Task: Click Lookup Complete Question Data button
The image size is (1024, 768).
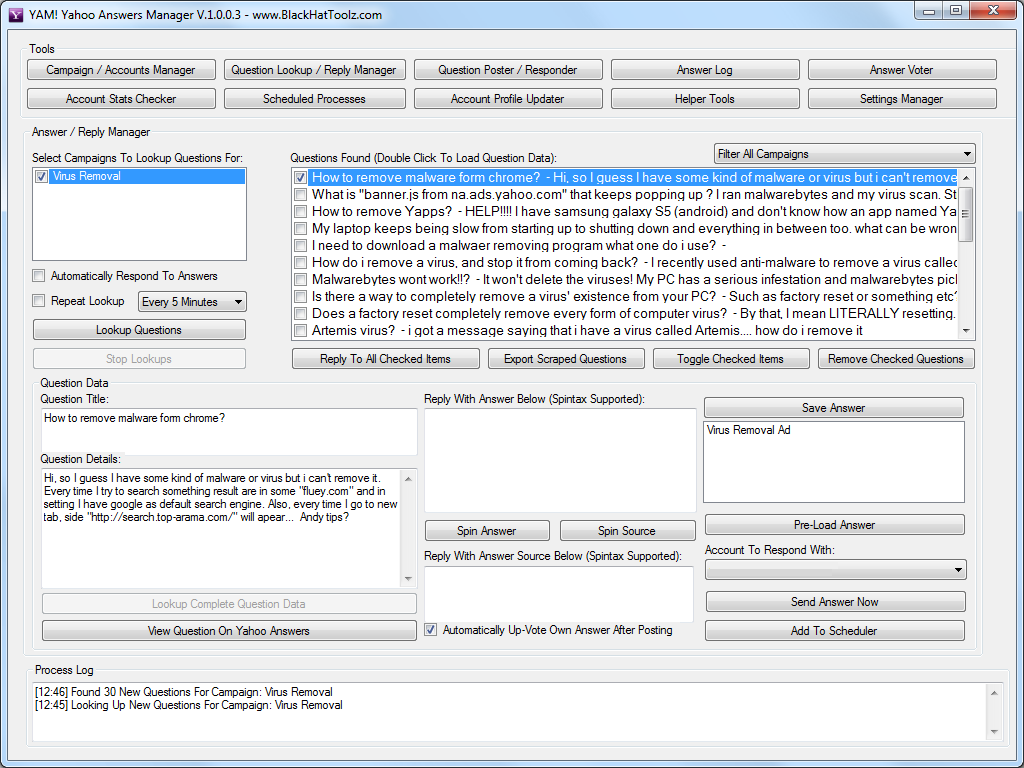Action: click(229, 603)
